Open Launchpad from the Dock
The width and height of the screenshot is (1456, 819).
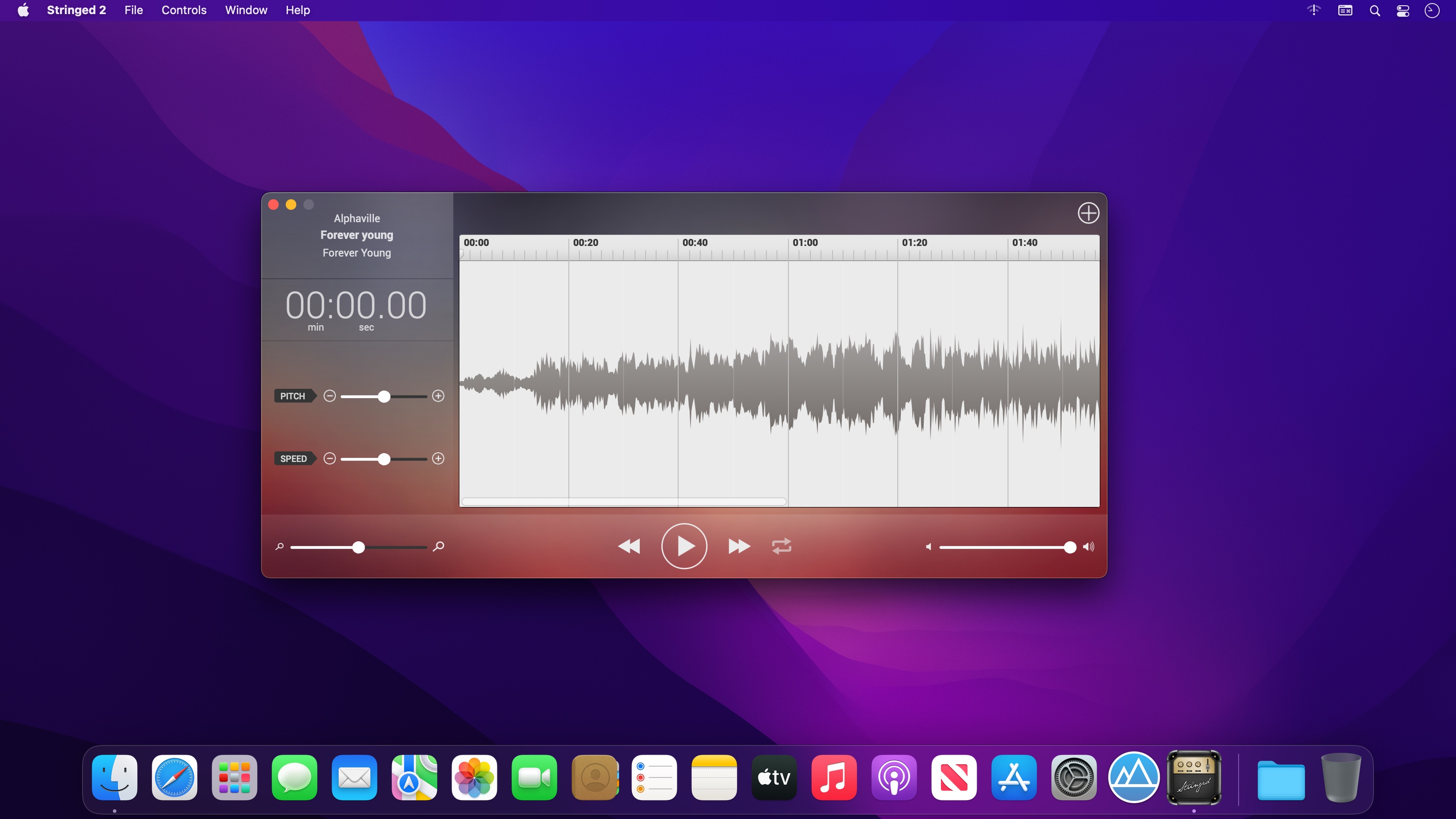[x=235, y=777]
